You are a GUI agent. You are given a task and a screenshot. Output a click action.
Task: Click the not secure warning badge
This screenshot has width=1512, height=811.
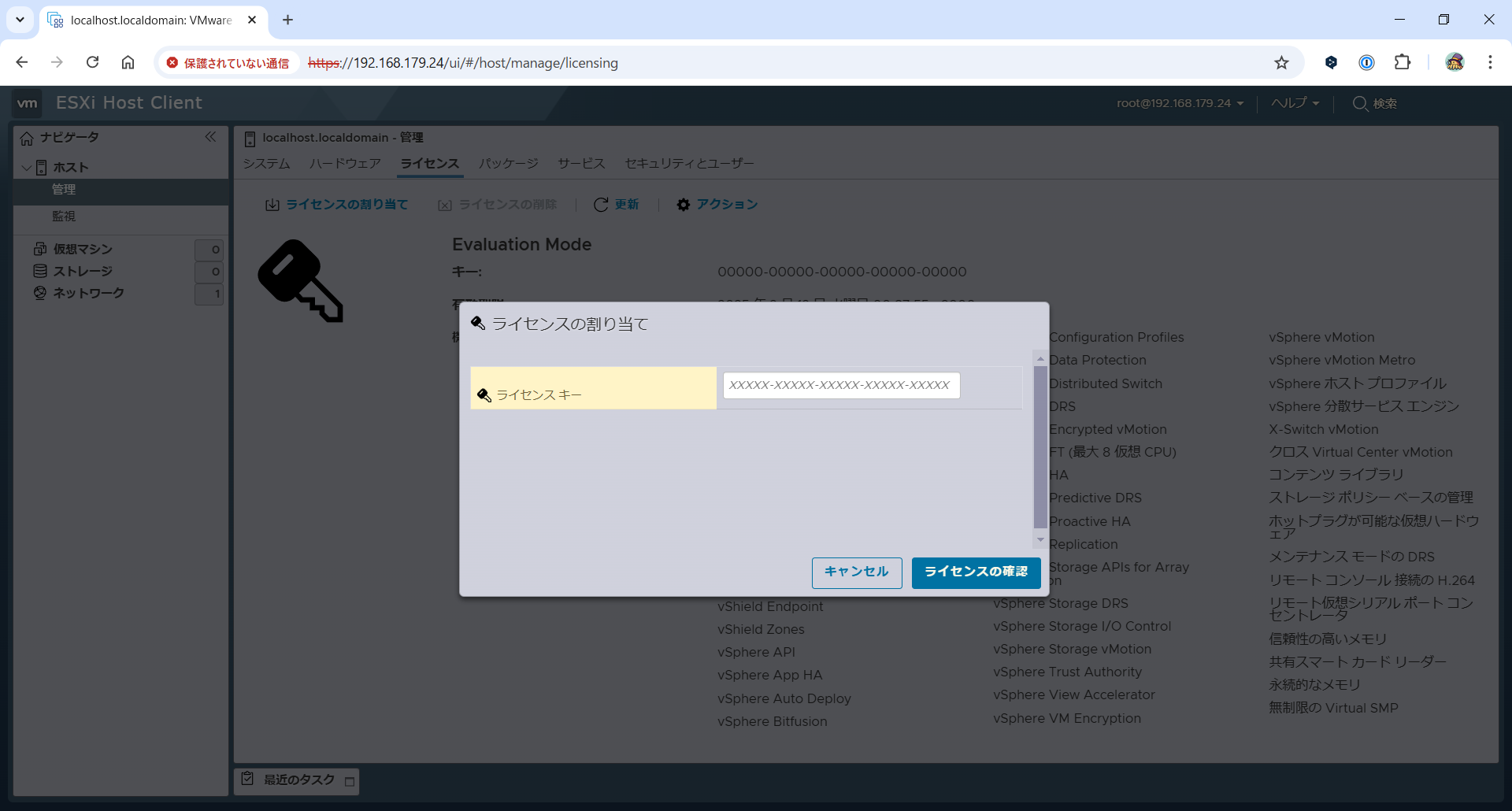pyautogui.click(x=228, y=63)
